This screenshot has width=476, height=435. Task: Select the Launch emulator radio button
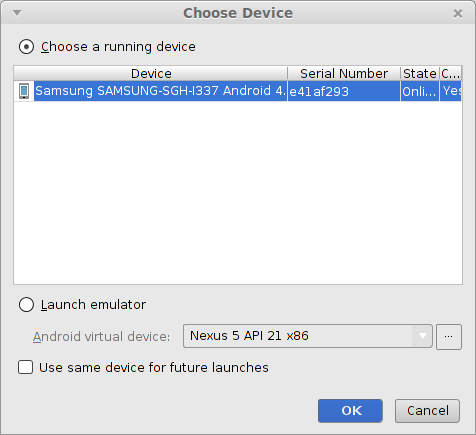tap(26, 305)
